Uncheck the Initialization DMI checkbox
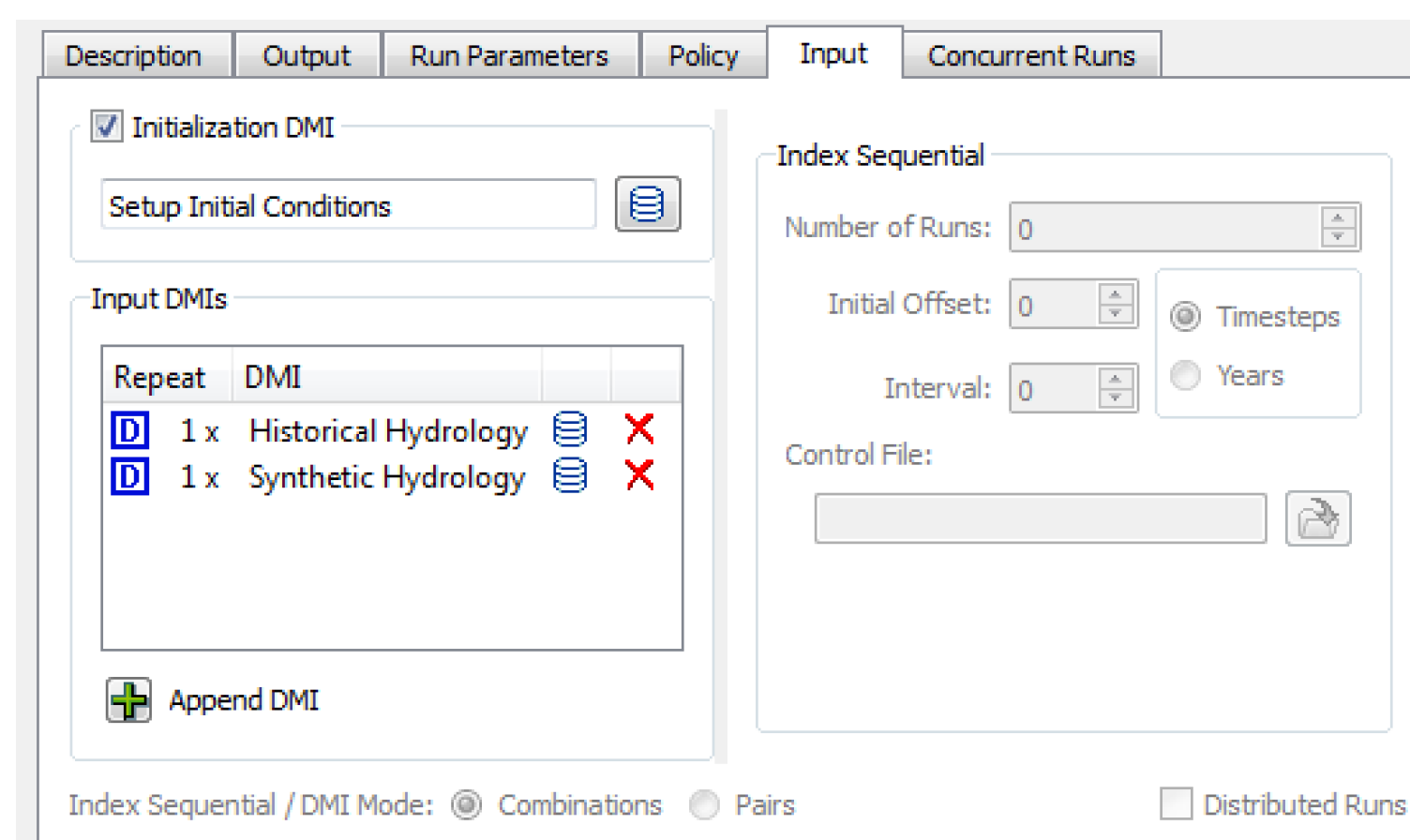1410x840 pixels. click(106, 126)
